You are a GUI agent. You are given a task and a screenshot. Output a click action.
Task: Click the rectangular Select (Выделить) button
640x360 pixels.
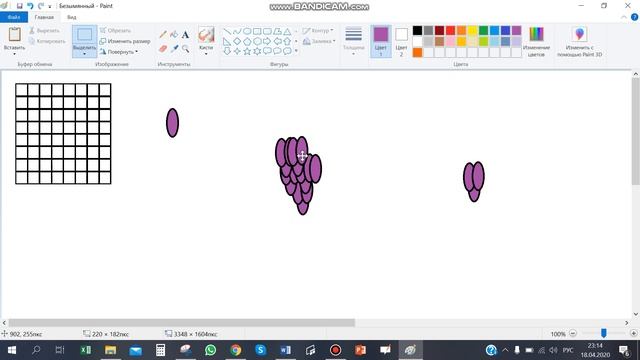point(84,35)
